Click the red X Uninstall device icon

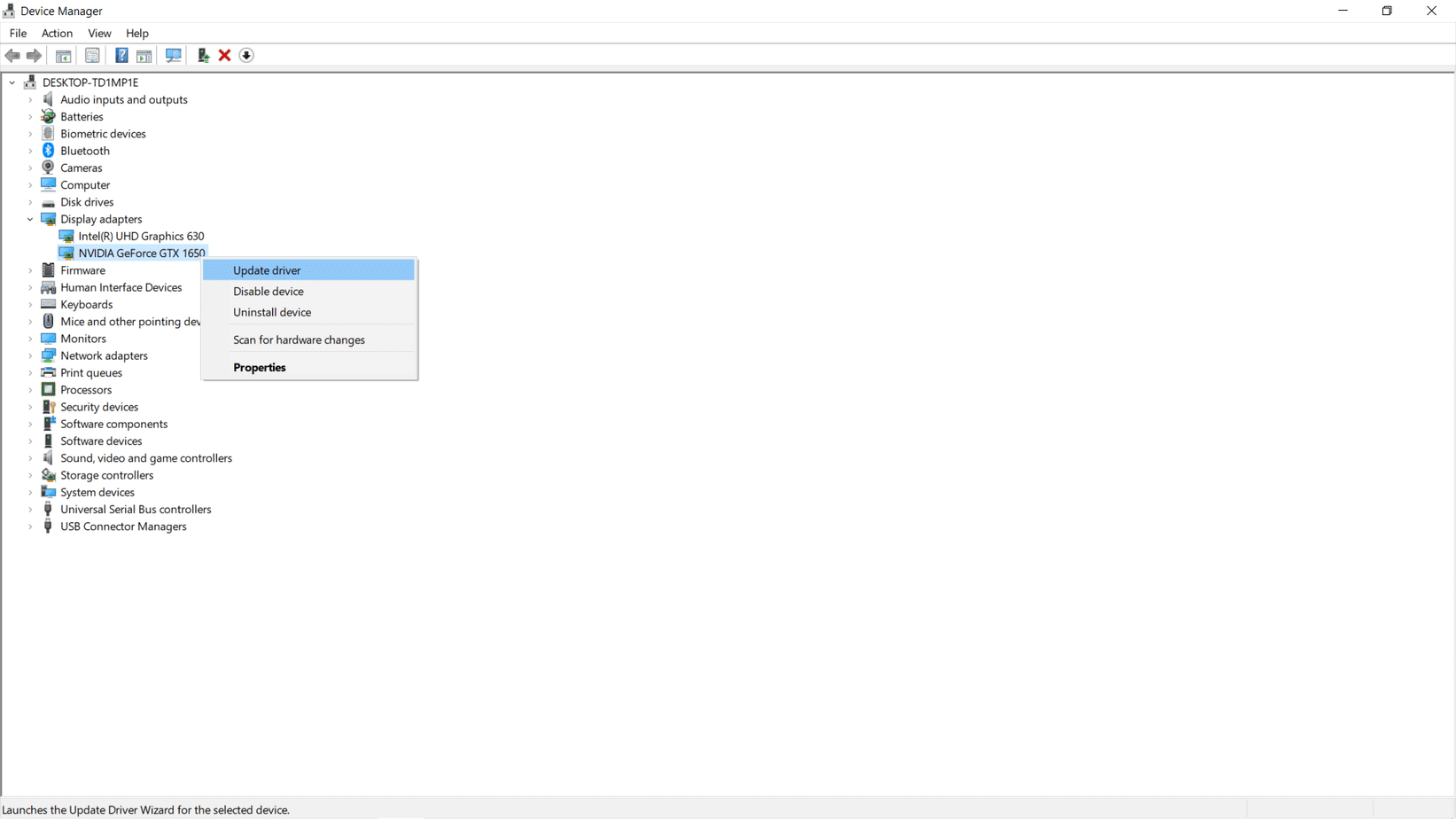[x=225, y=56]
